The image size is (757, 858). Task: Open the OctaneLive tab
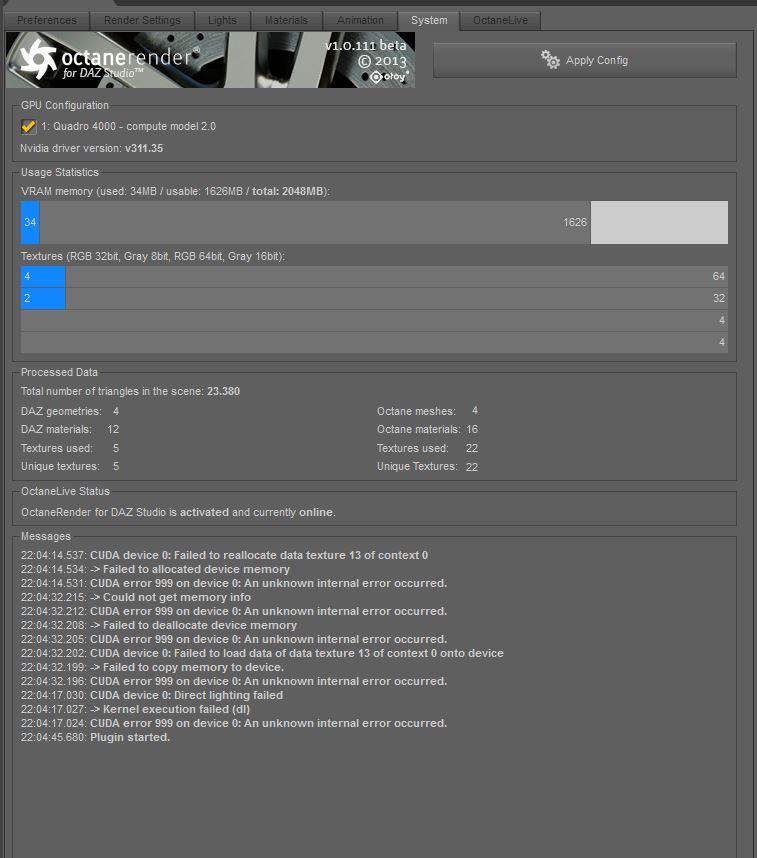pyautogui.click(x=500, y=20)
